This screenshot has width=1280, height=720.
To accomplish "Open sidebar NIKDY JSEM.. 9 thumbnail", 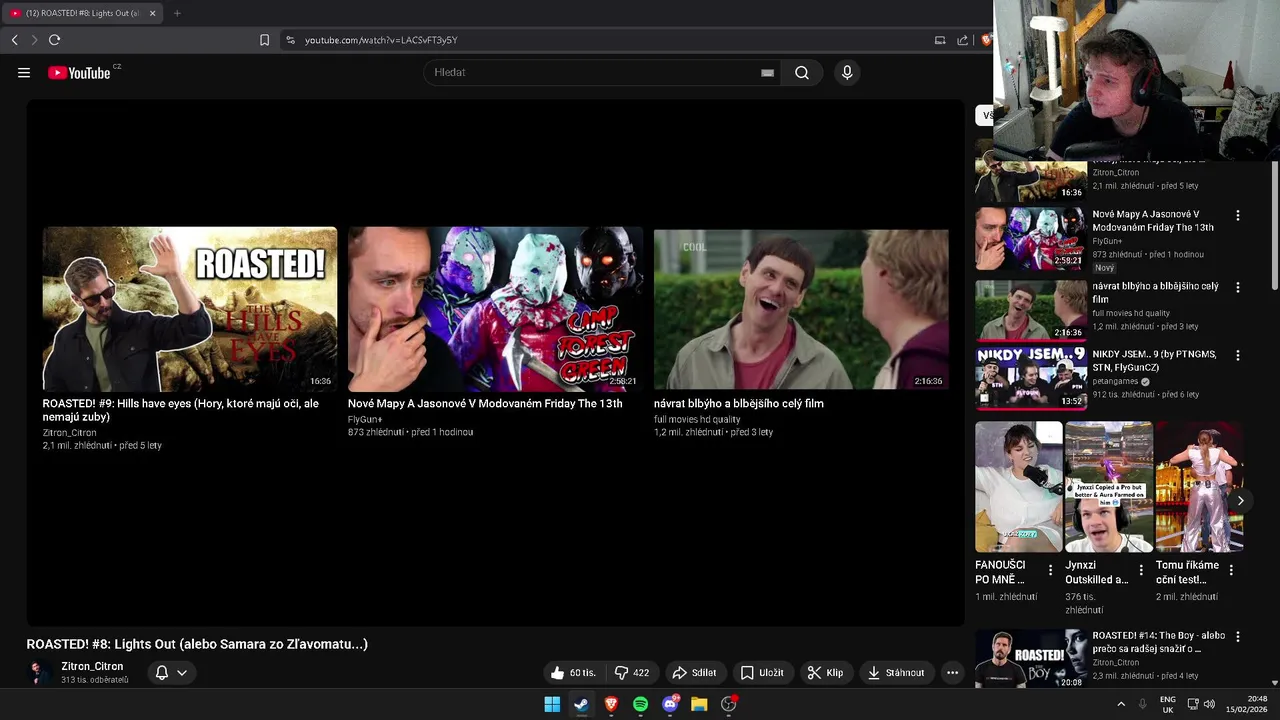I will [x=1030, y=378].
